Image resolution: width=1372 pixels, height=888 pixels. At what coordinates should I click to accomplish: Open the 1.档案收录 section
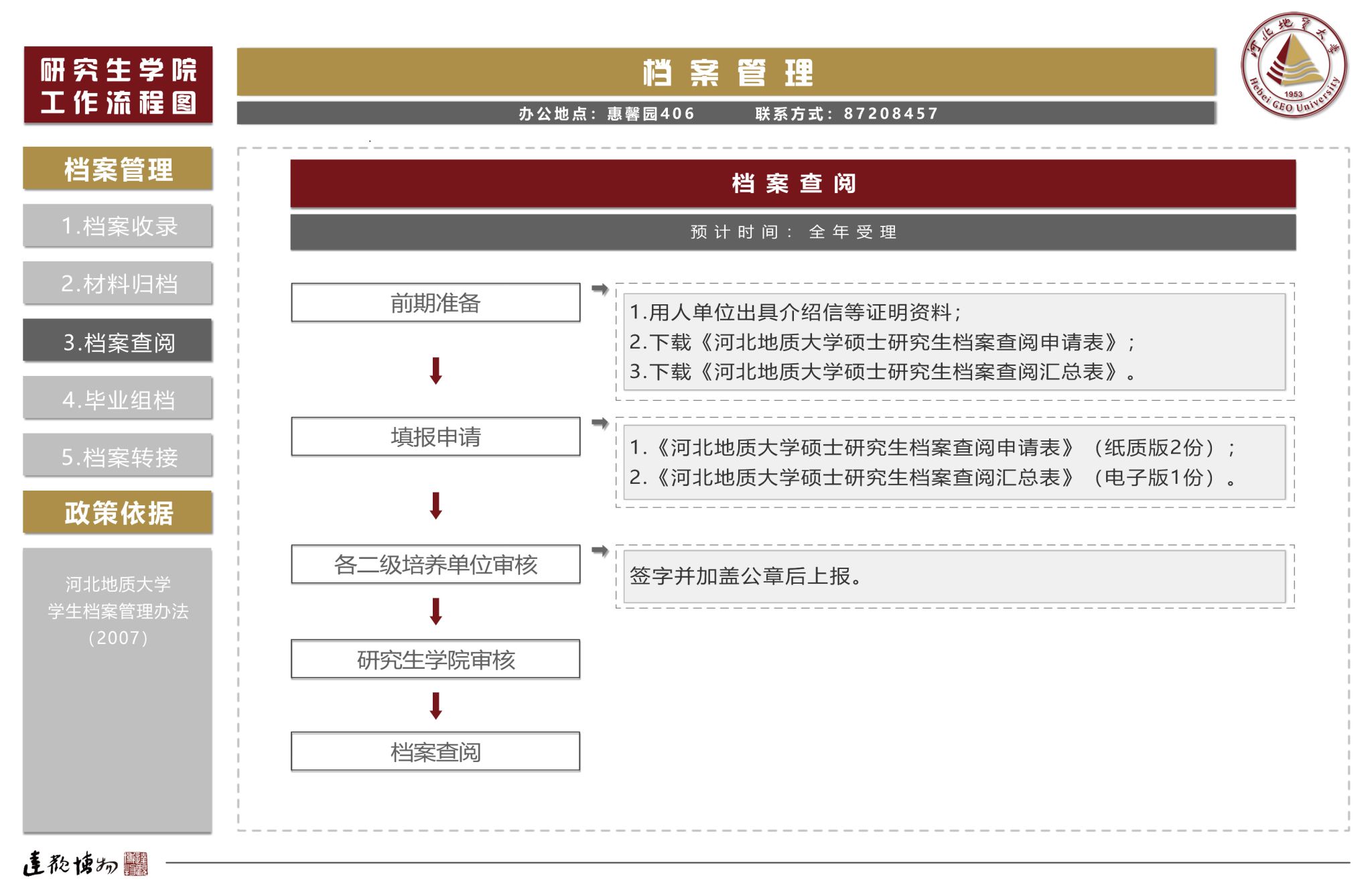(x=118, y=226)
